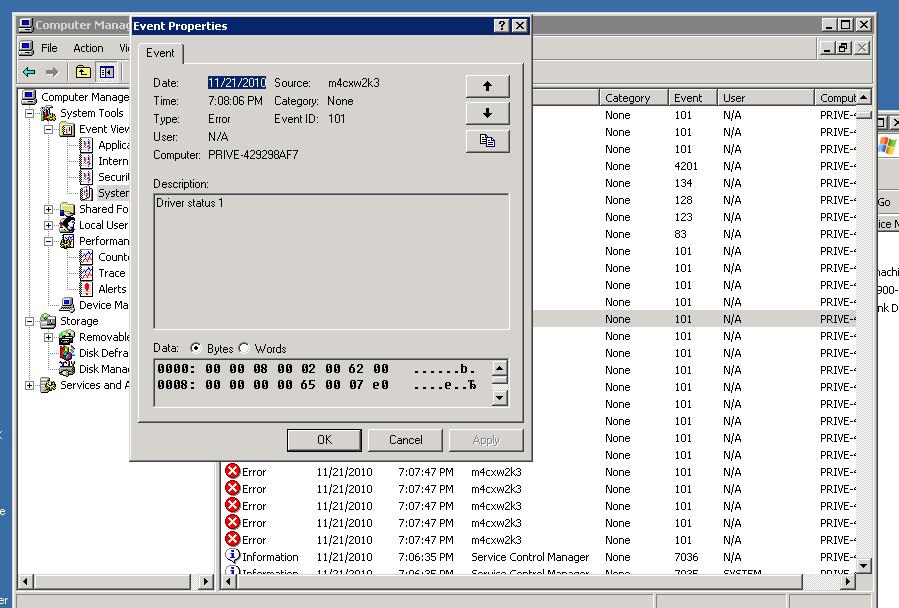This screenshot has width=899, height=608.
Task: Go forward with the toolbar Forward arrow
Action: click(52, 72)
